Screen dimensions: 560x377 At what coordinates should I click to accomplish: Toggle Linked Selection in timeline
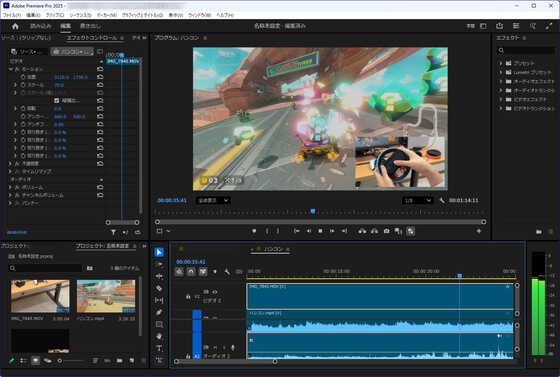point(203,272)
